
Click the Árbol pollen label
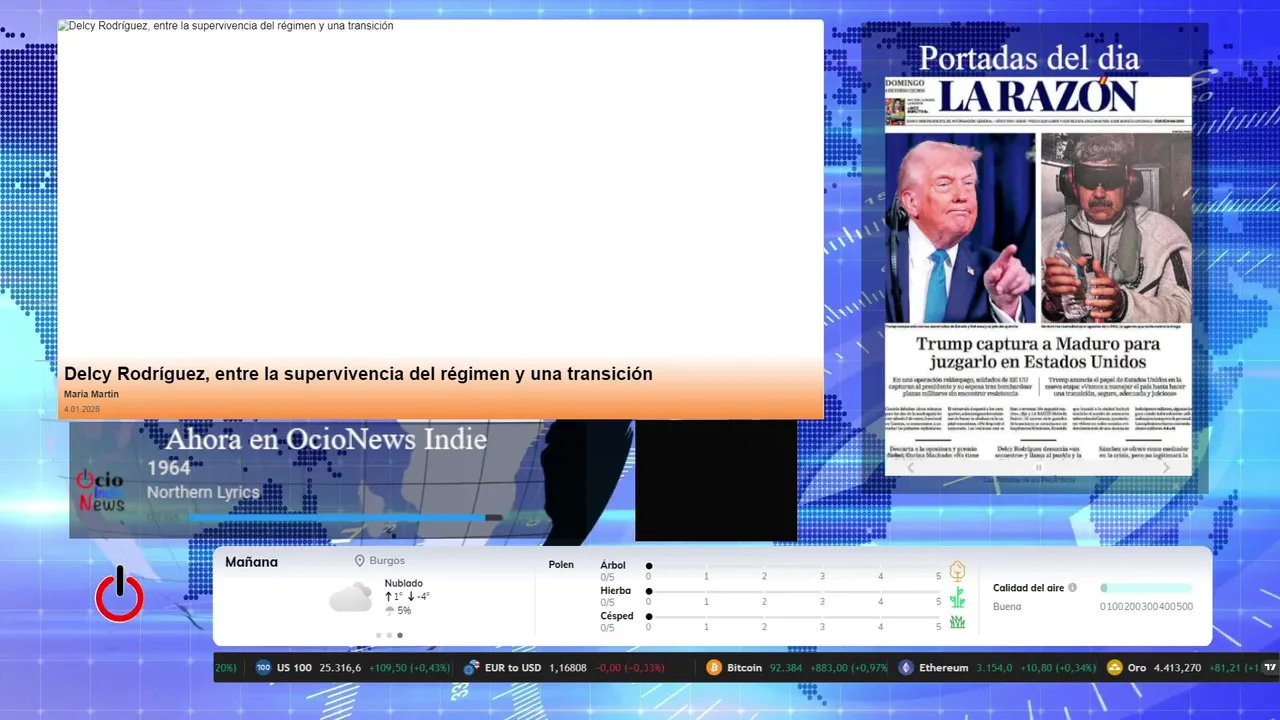point(613,565)
